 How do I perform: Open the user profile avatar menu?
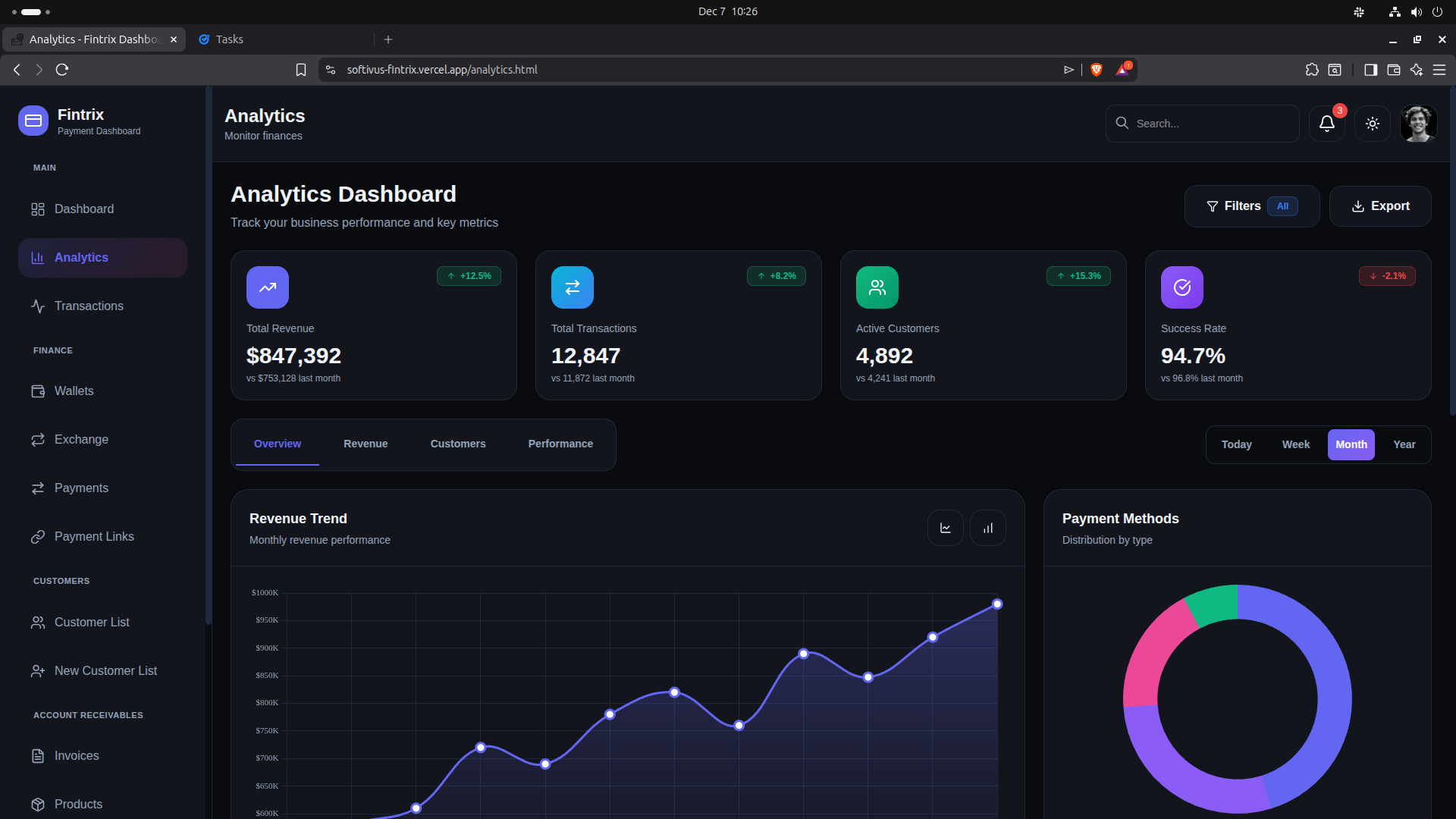1417,123
